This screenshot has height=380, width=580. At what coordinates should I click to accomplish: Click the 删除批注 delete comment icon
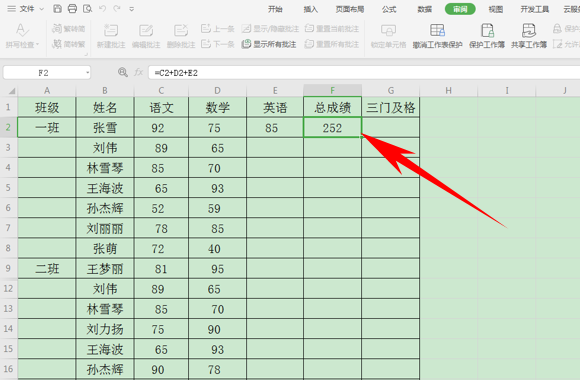tap(181, 30)
